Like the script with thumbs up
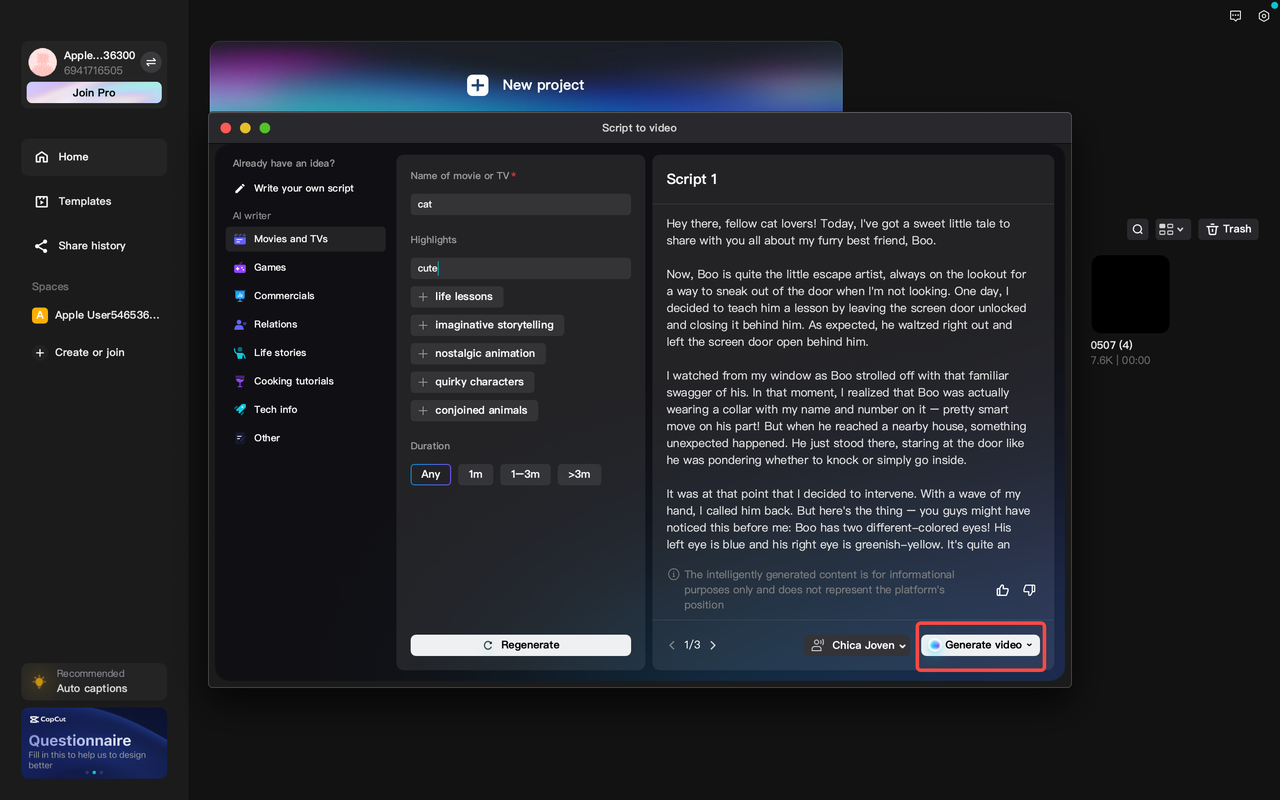Screen dimensions: 1280x800 click(x=1003, y=590)
